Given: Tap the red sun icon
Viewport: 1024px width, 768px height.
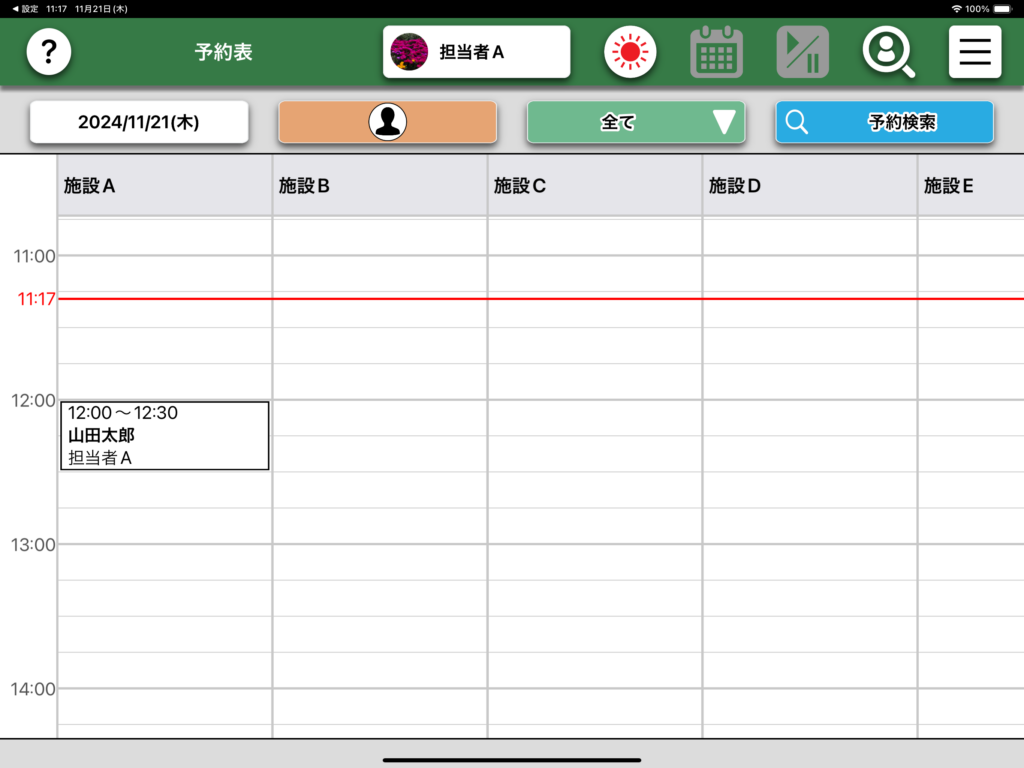Looking at the screenshot, I should click(630, 52).
